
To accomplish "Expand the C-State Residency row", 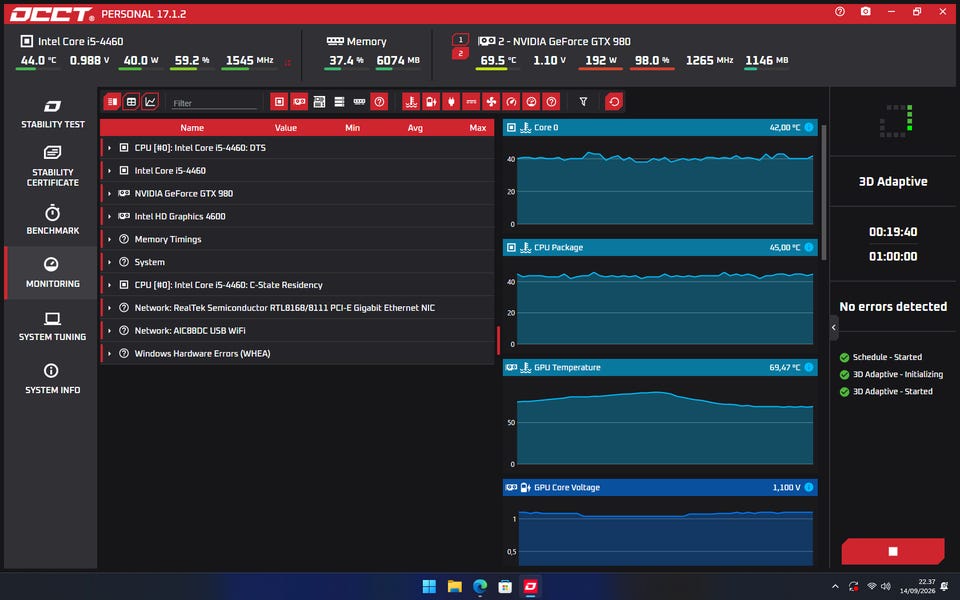I will (x=110, y=285).
